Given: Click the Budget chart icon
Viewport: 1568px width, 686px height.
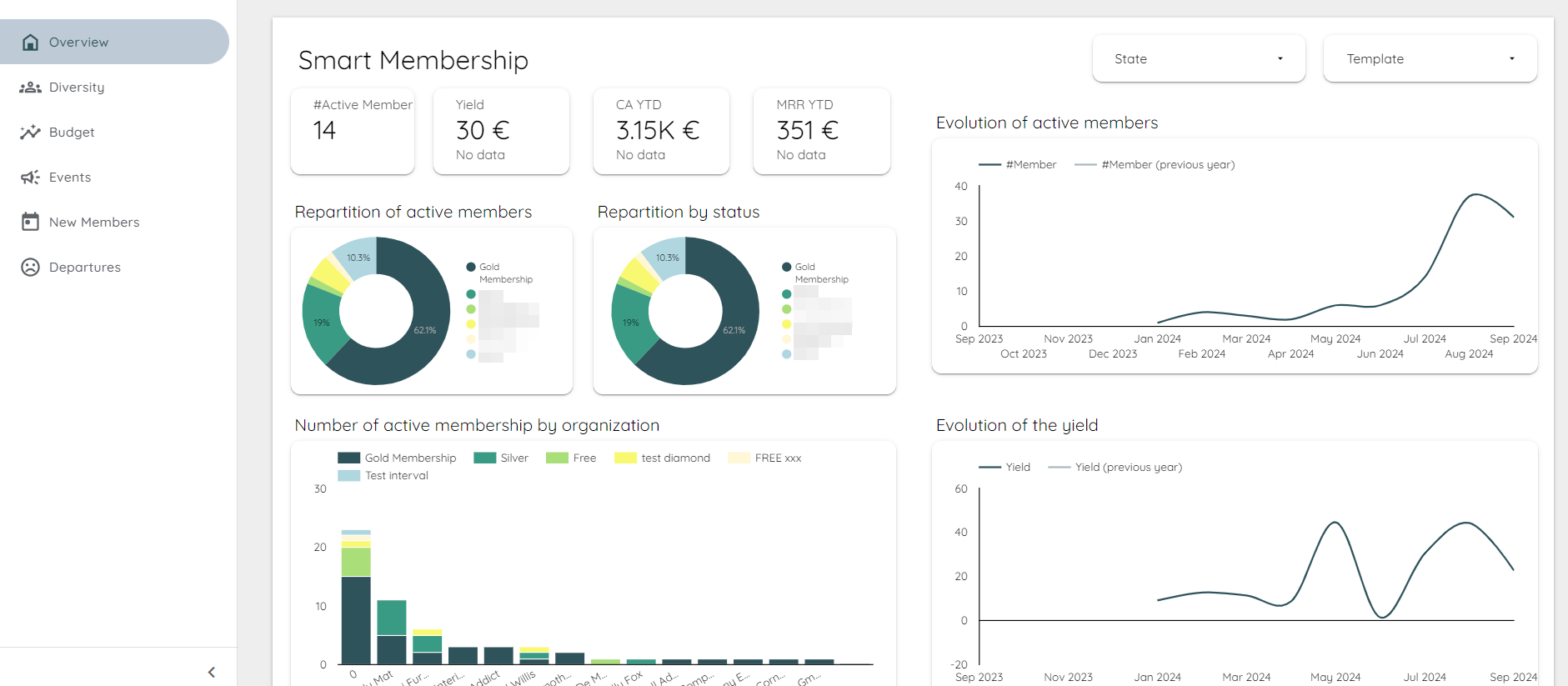Looking at the screenshot, I should [30, 133].
